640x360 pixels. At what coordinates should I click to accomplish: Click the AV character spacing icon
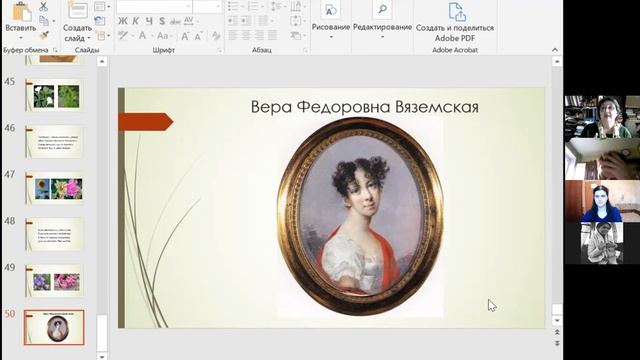189,20
